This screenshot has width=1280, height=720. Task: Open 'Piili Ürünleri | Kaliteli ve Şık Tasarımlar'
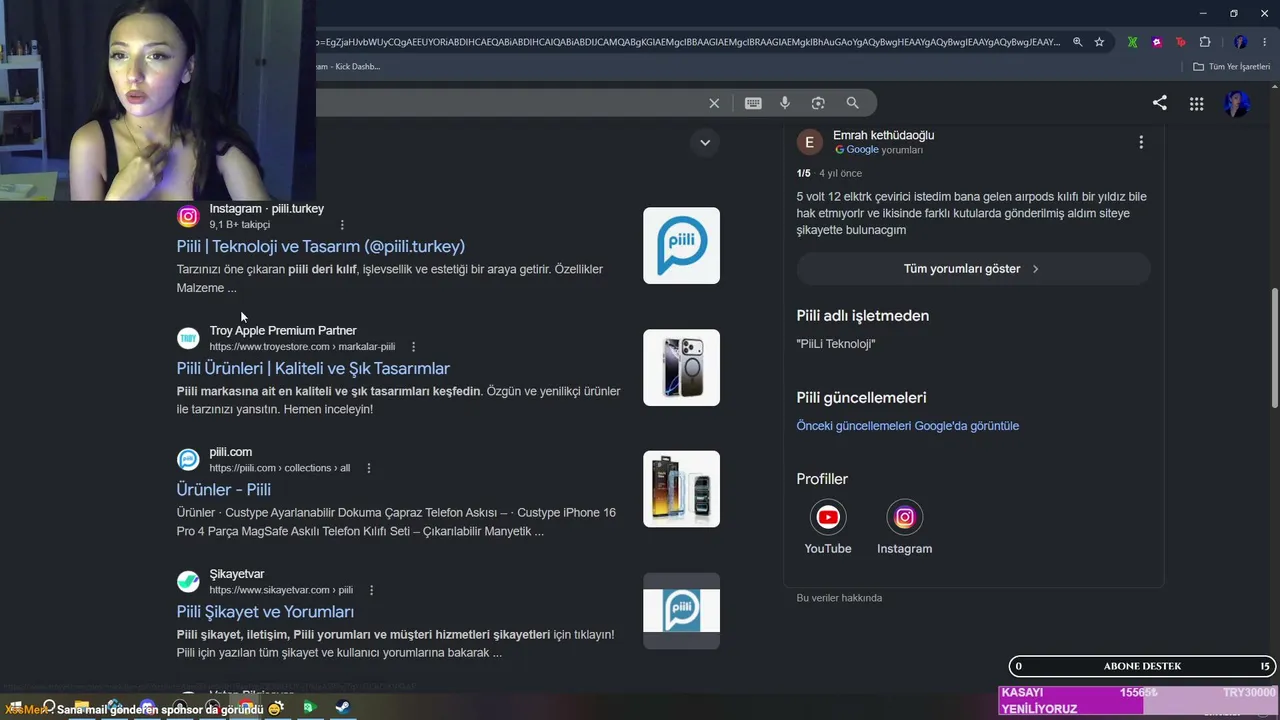[313, 368]
